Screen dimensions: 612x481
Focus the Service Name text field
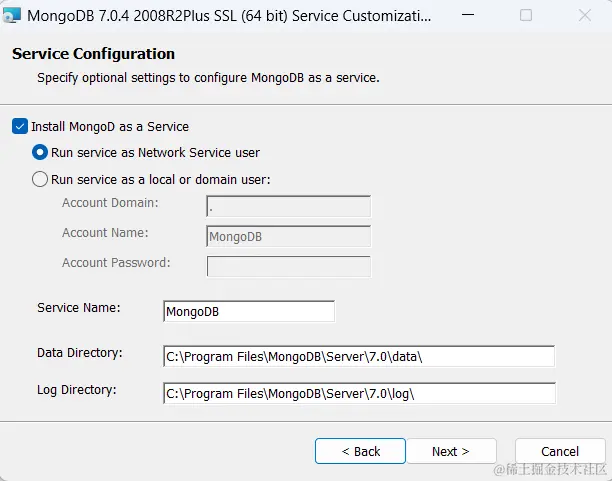point(248,311)
